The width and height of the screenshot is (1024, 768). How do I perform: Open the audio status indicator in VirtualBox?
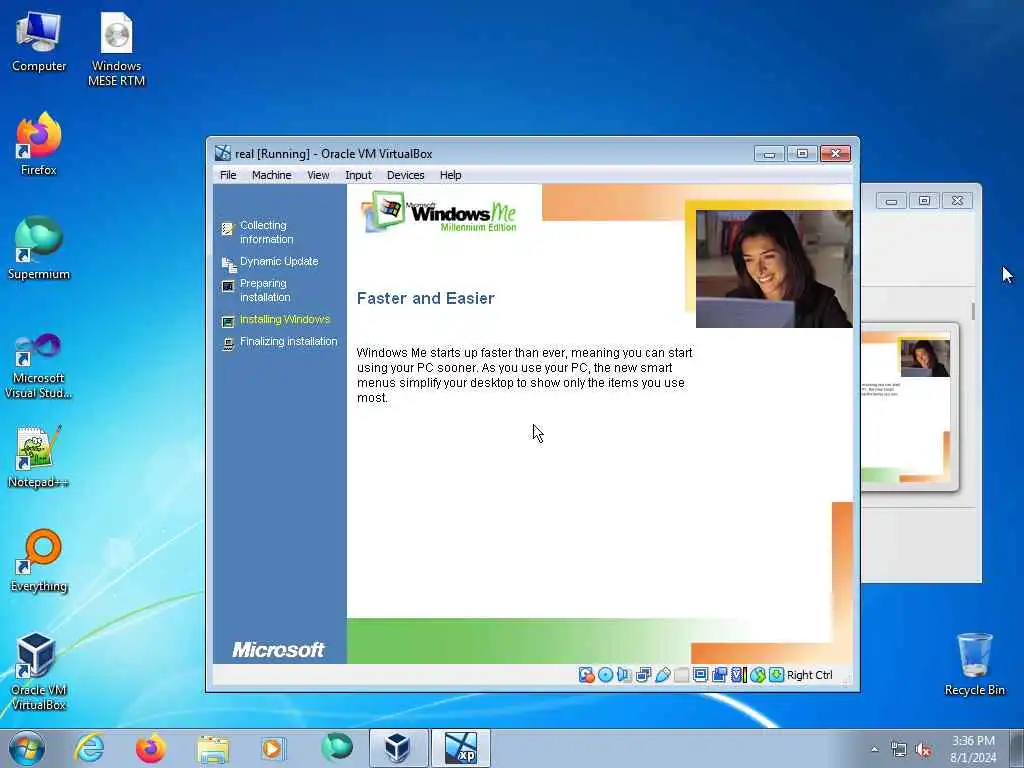(x=624, y=675)
